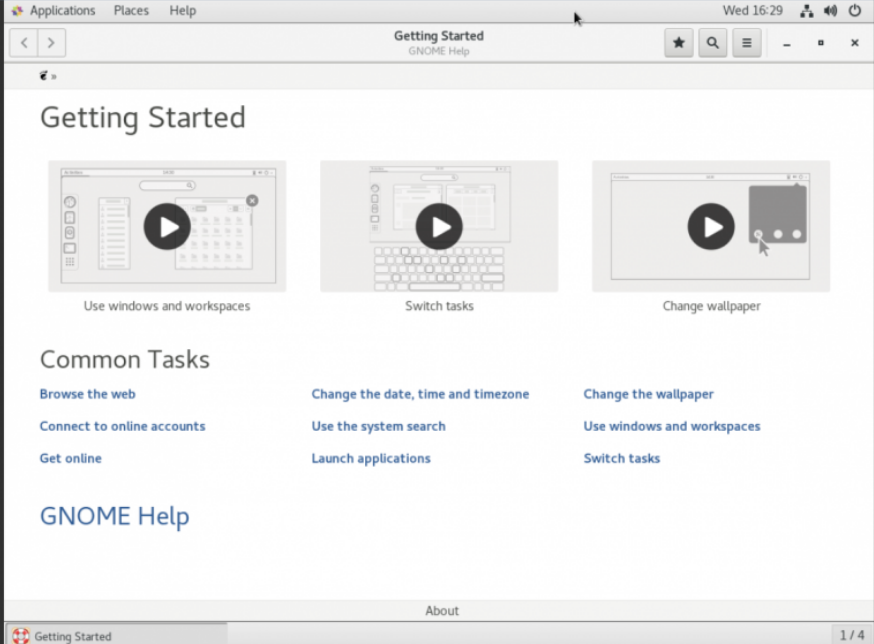Screen dimensions: 874x644
Task: Click the 1 / 4 workspace indicator
Action: click(852, 635)
